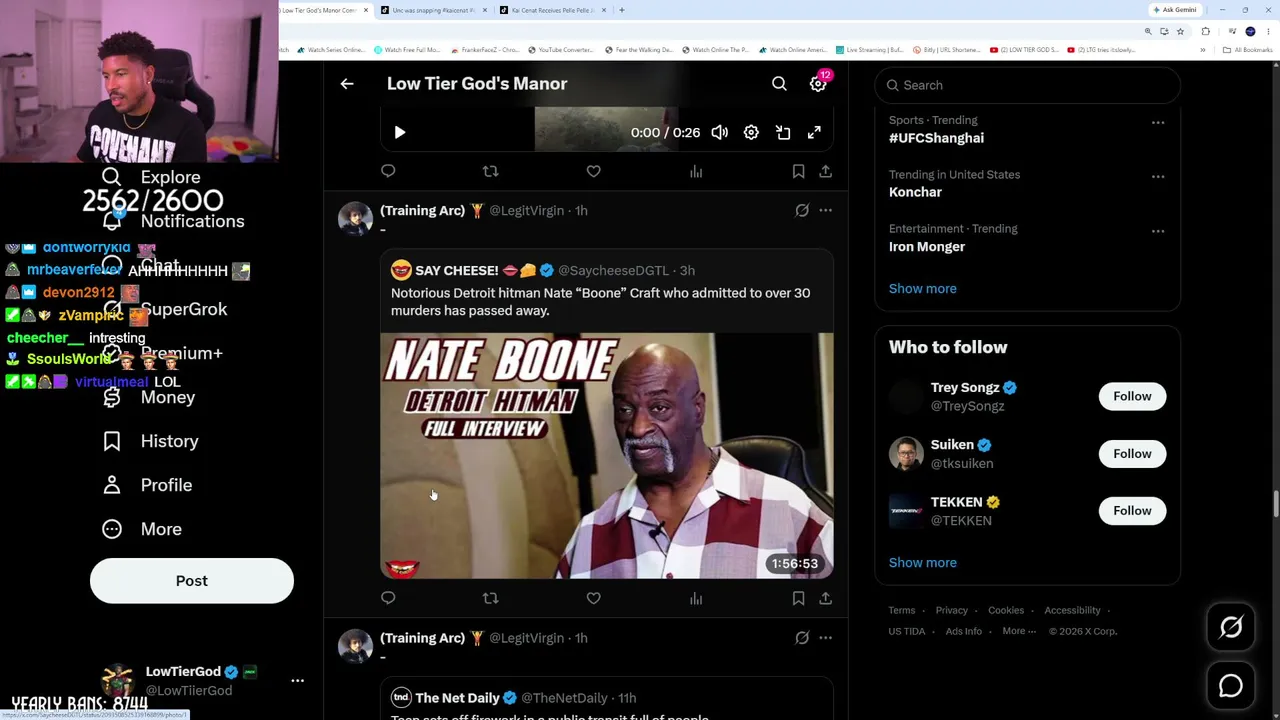Open Profile in the X sidebar

[147, 485]
